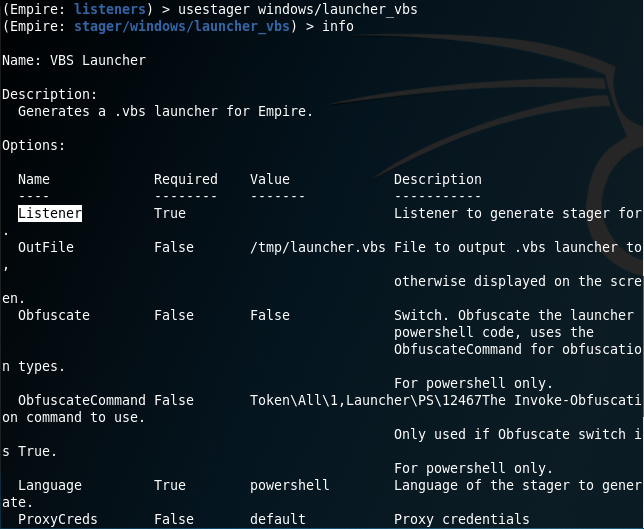This screenshot has width=644, height=529.
Task: Click the powershell value for Language
Action: 290,485
